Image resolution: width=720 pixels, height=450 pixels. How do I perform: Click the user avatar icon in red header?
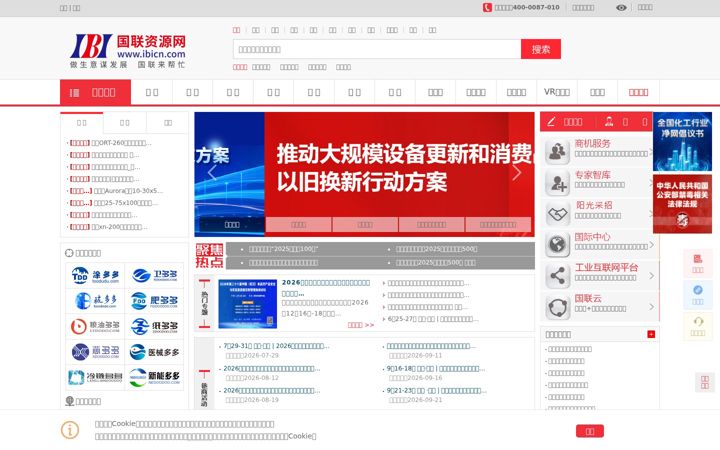(609, 121)
